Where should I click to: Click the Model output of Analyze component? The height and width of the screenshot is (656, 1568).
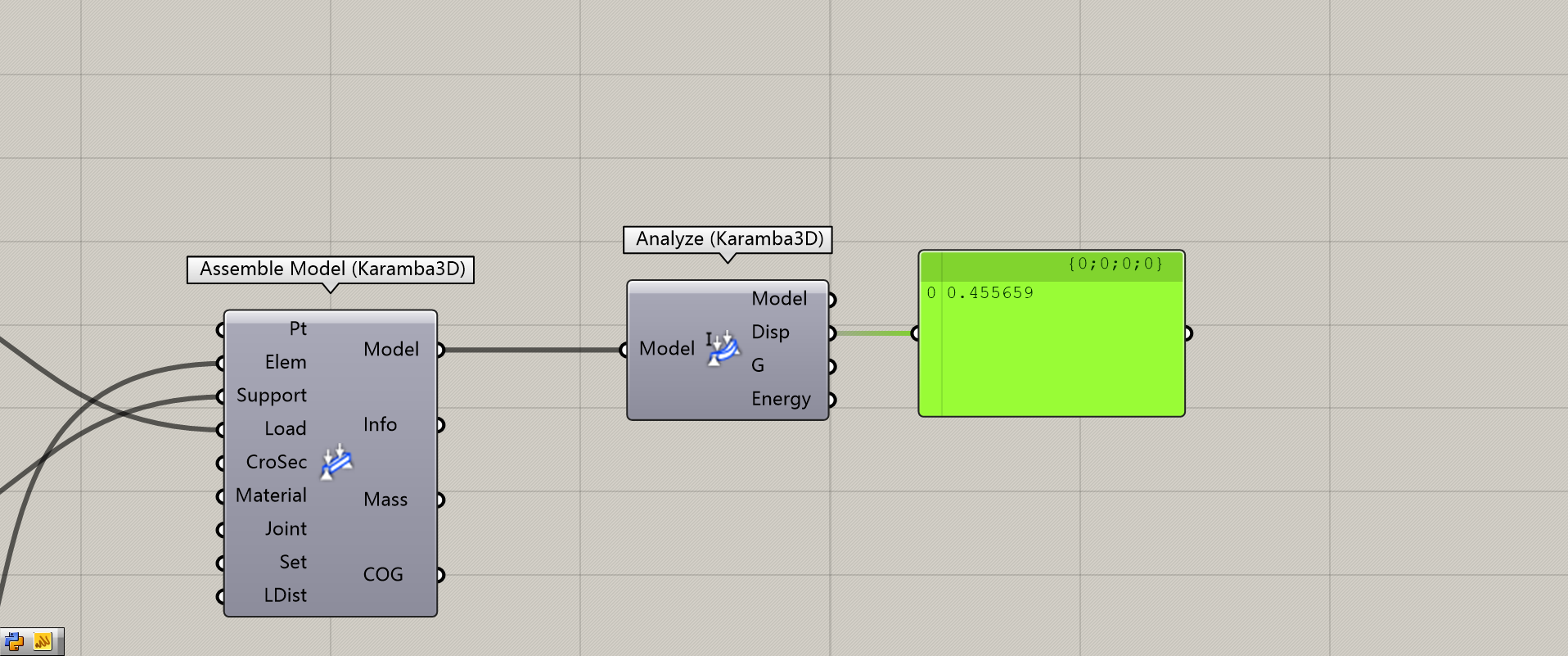tap(779, 299)
